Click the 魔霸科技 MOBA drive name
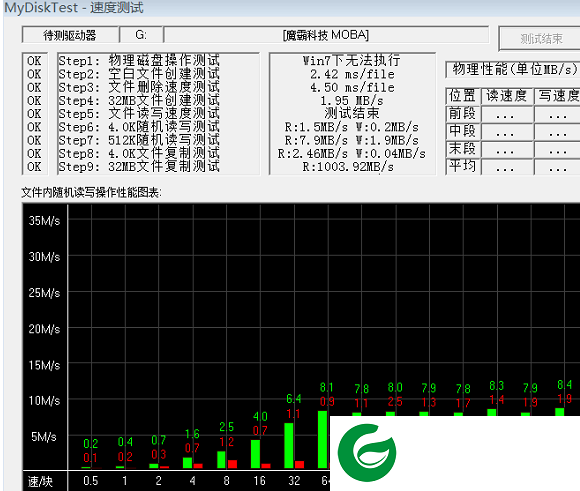The height and width of the screenshot is (491, 580). coord(326,35)
